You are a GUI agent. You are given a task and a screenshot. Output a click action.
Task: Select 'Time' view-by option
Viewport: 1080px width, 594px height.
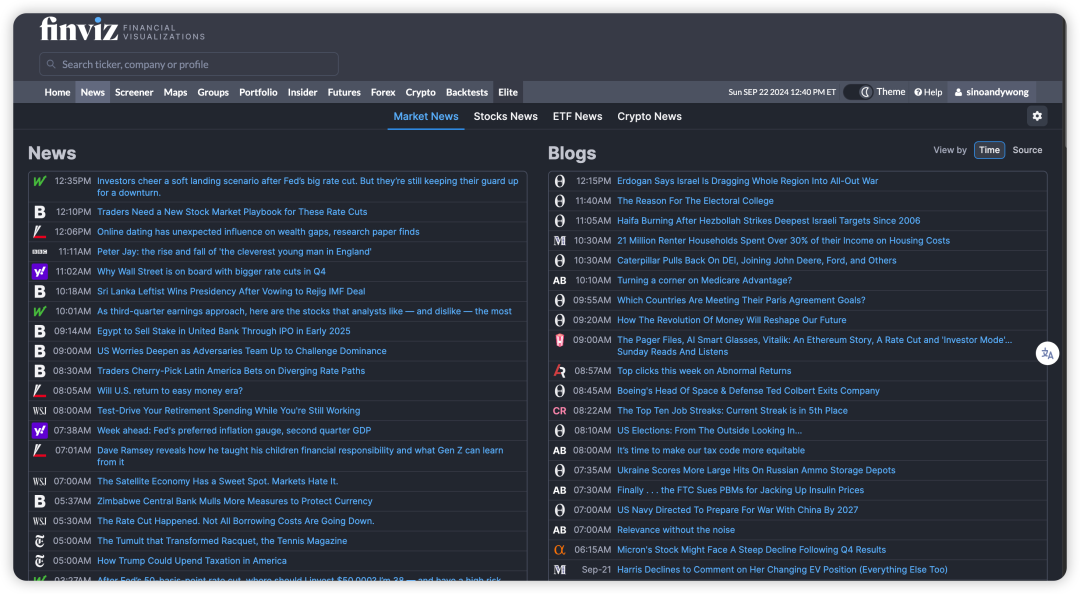(x=989, y=150)
